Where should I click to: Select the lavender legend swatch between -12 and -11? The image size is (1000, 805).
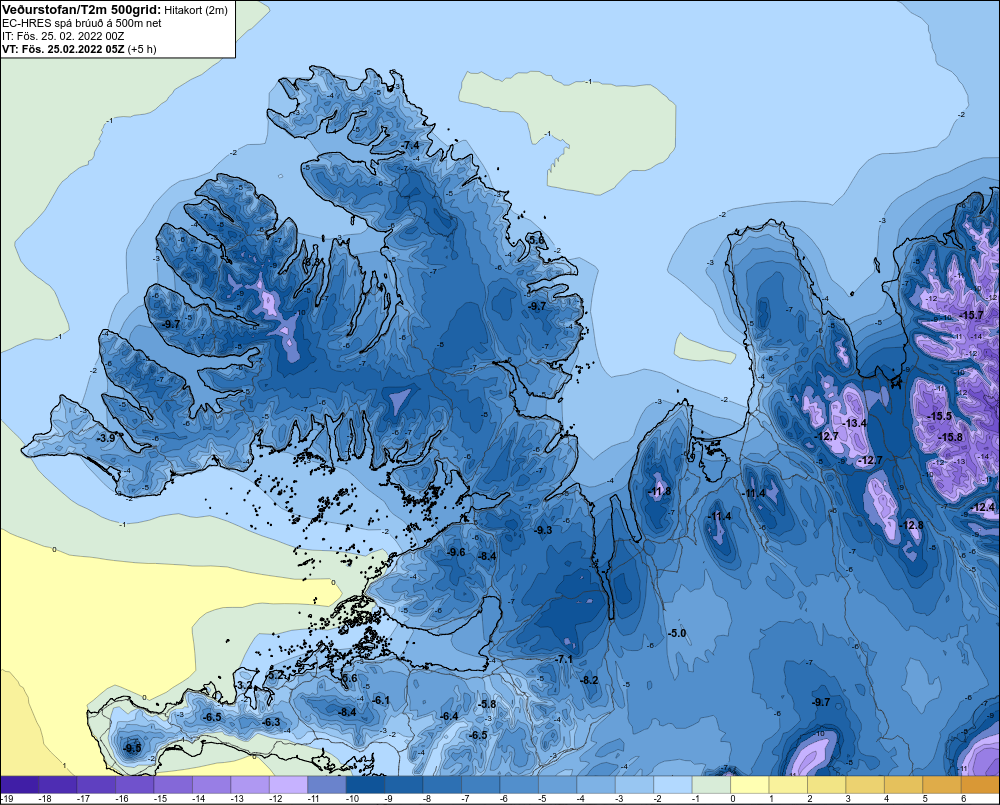coord(288,785)
